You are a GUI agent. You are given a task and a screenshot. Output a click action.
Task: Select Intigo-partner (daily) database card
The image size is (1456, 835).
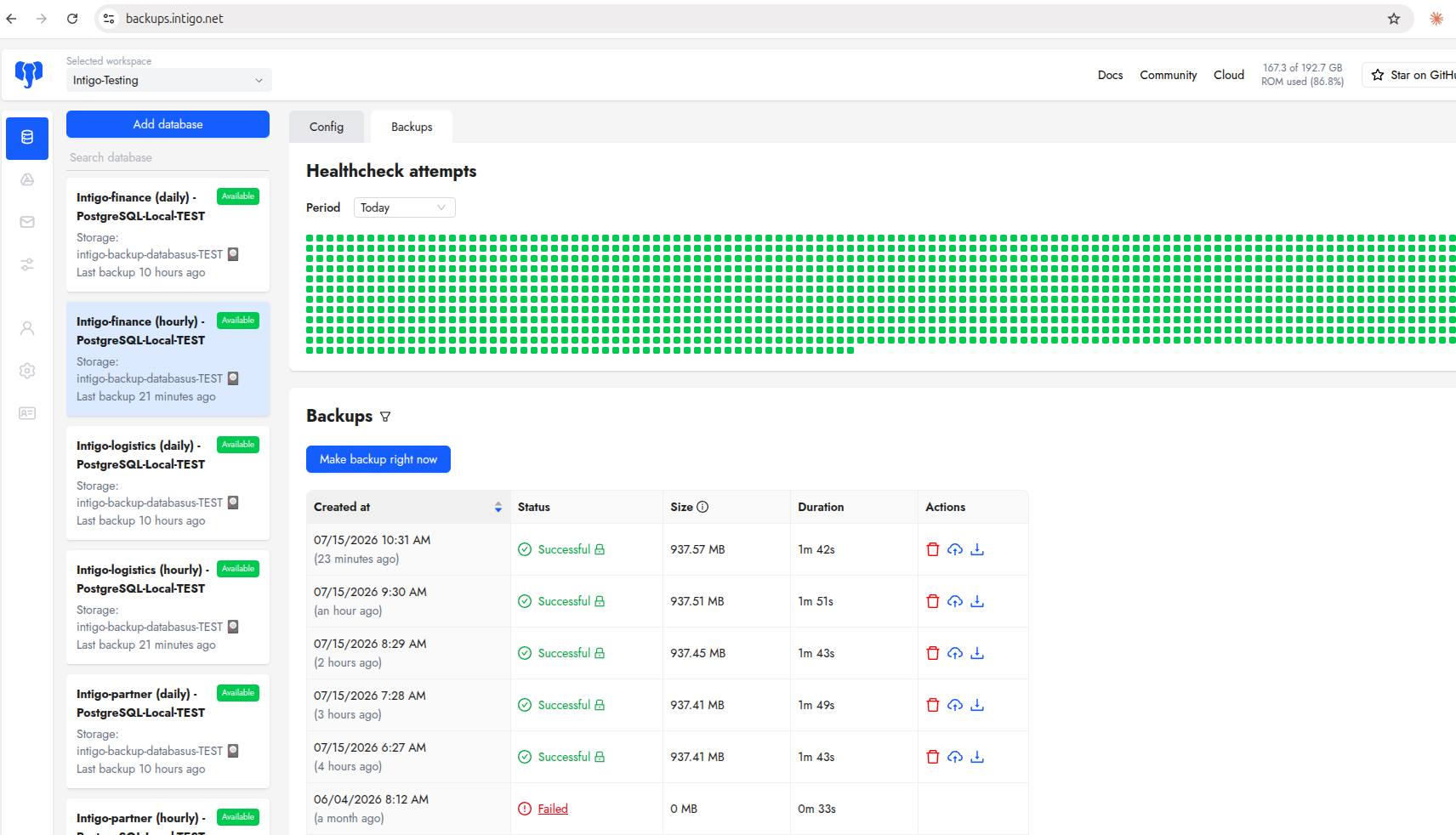tap(168, 731)
